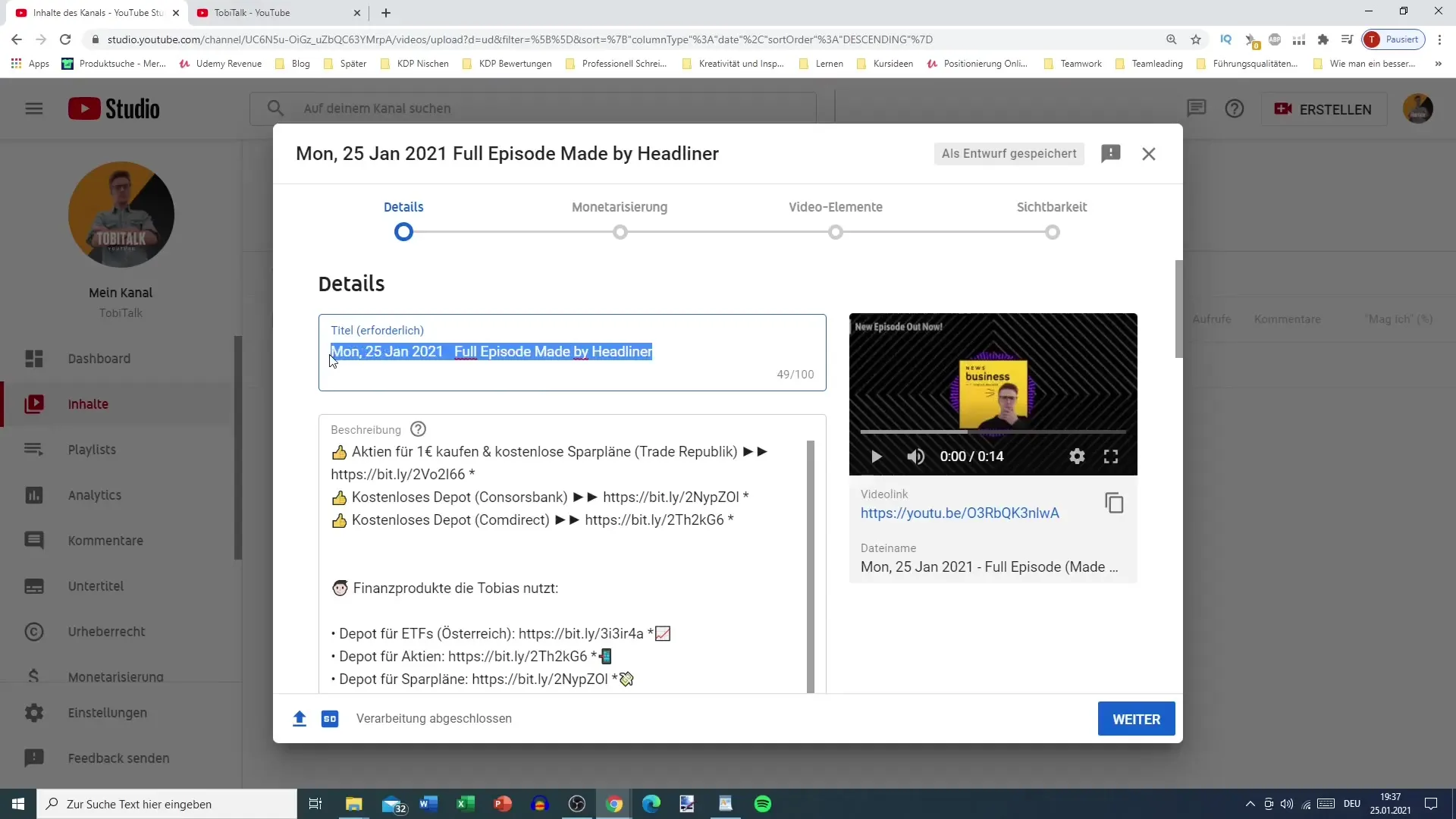The height and width of the screenshot is (819, 1456).
Task: Open the Studio comments notification icon
Action: click(1196, 108)
